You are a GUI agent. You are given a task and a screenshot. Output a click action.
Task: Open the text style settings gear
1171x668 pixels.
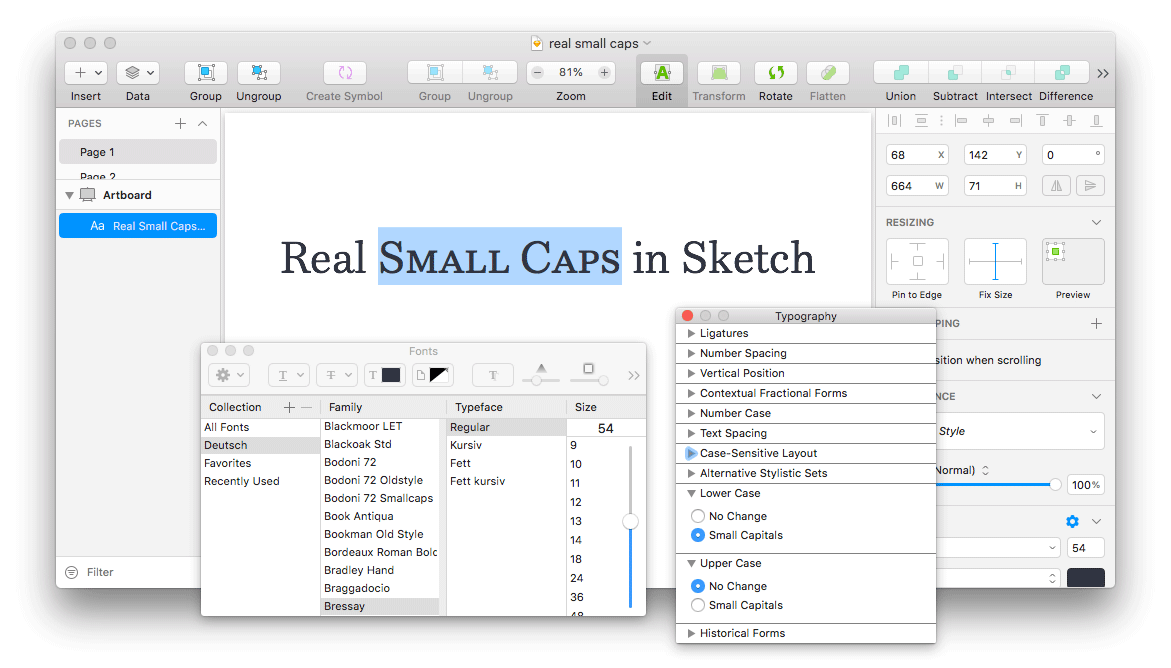tap(1072, 521)
